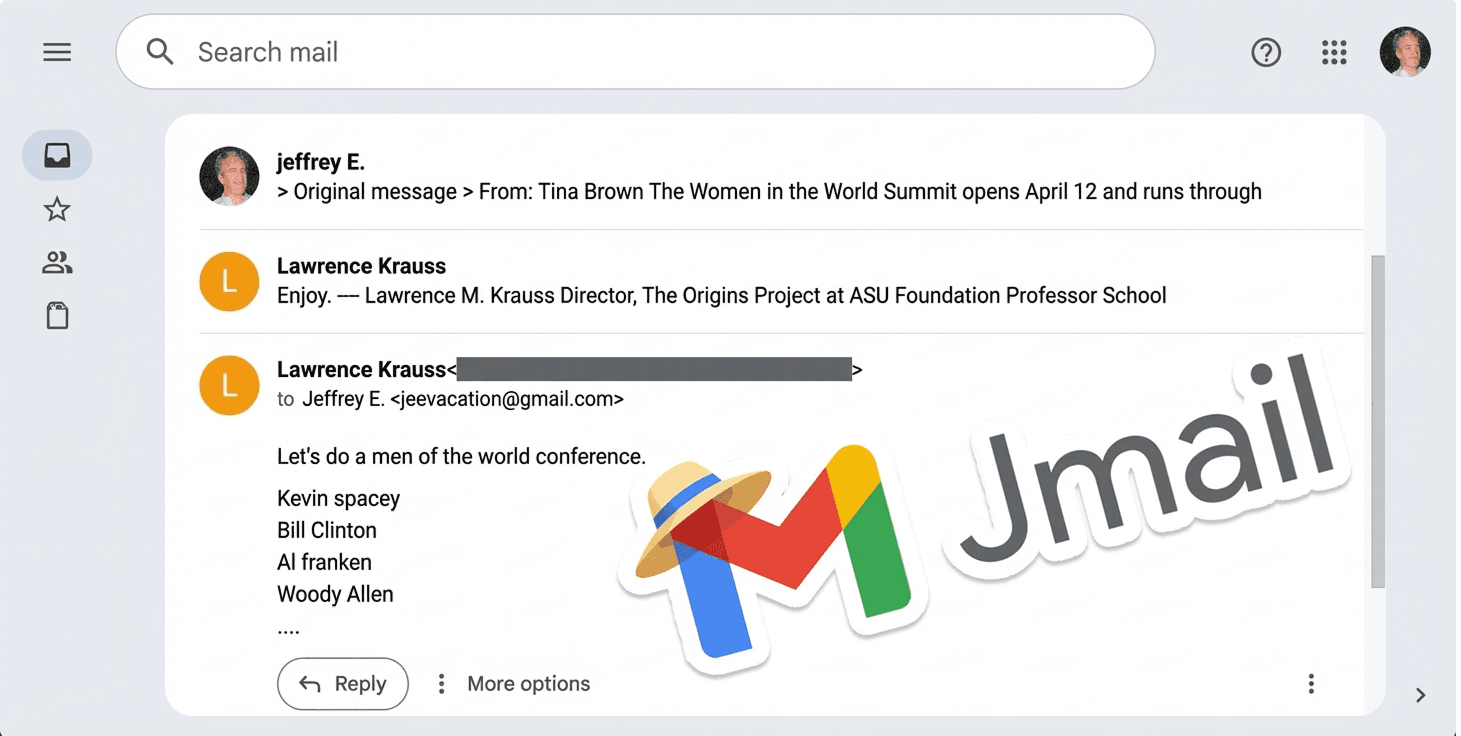This screenshot has height=736, width=1461.
Task: Open the Inbox folder icon
Action: tap(57, 155)
